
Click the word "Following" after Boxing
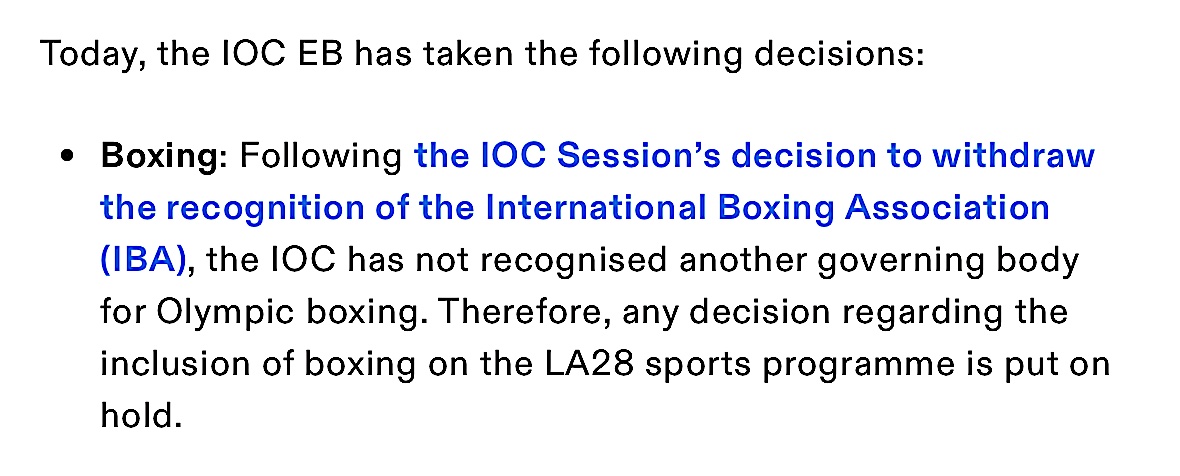tap(322, 157)
